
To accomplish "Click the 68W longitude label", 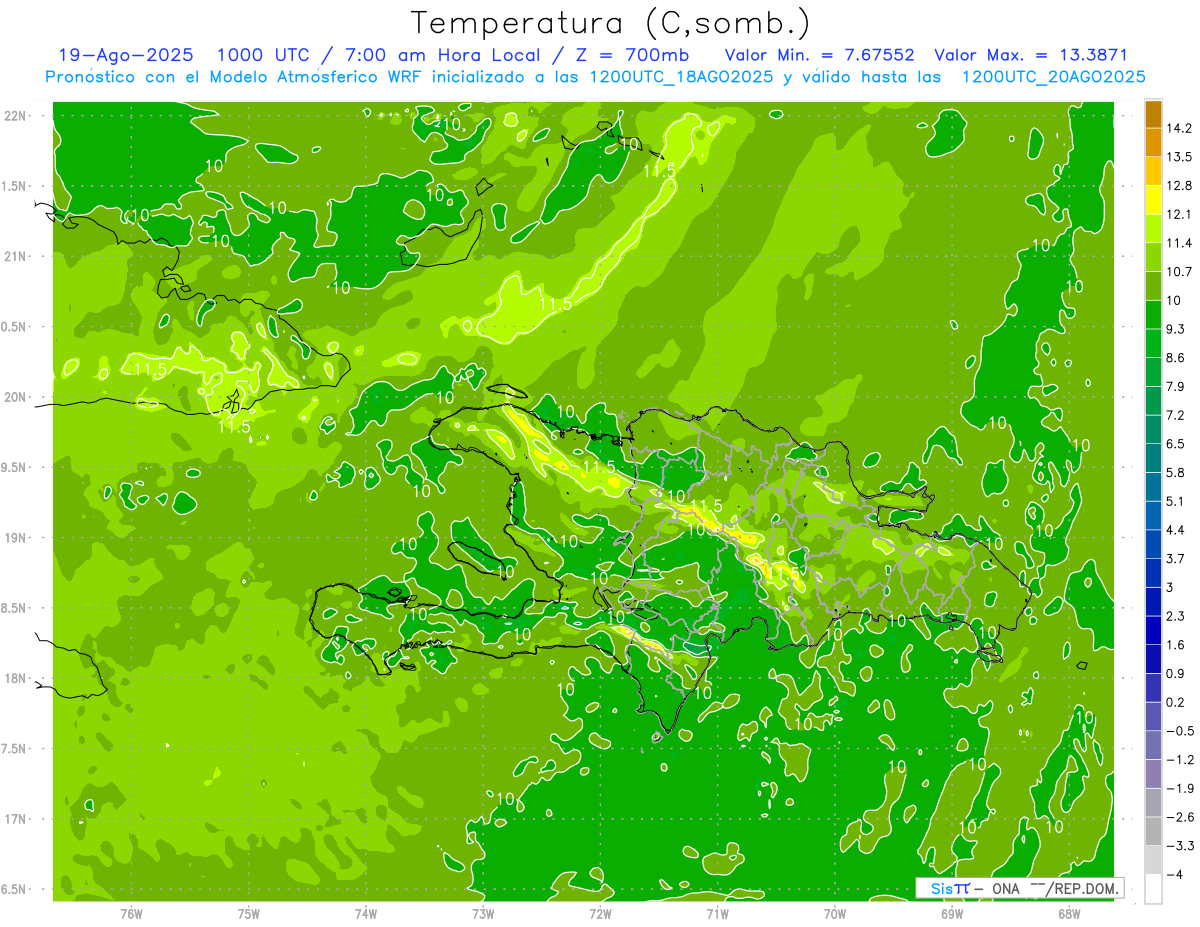I will pos(1068,914).
